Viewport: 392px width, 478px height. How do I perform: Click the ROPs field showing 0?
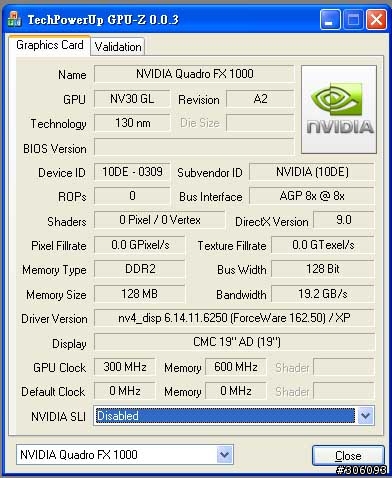point(132,196)
